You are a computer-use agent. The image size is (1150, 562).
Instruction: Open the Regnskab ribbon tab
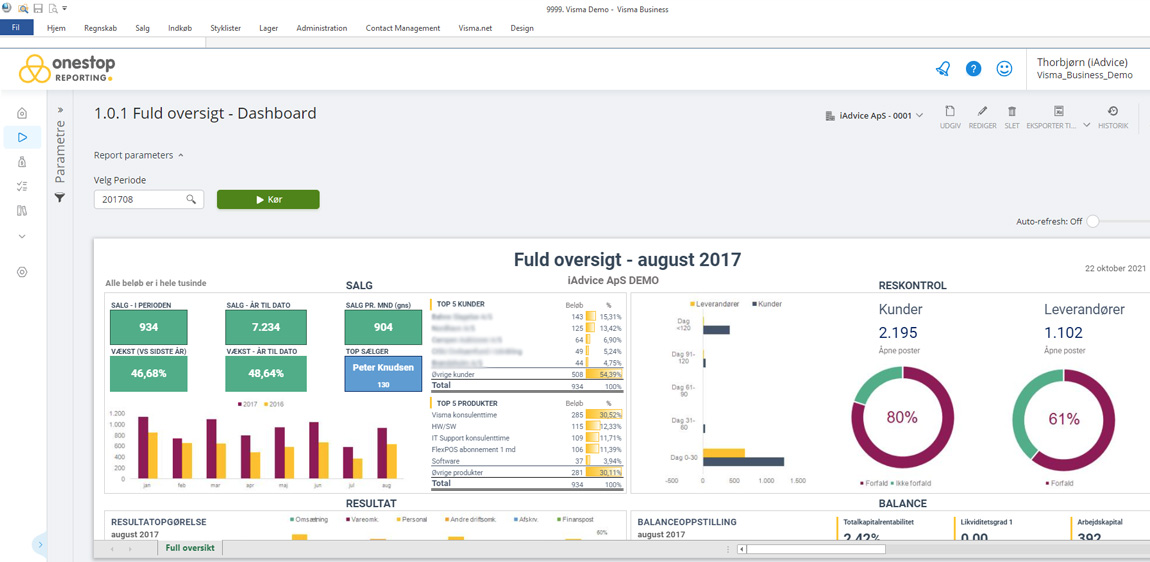101,28
